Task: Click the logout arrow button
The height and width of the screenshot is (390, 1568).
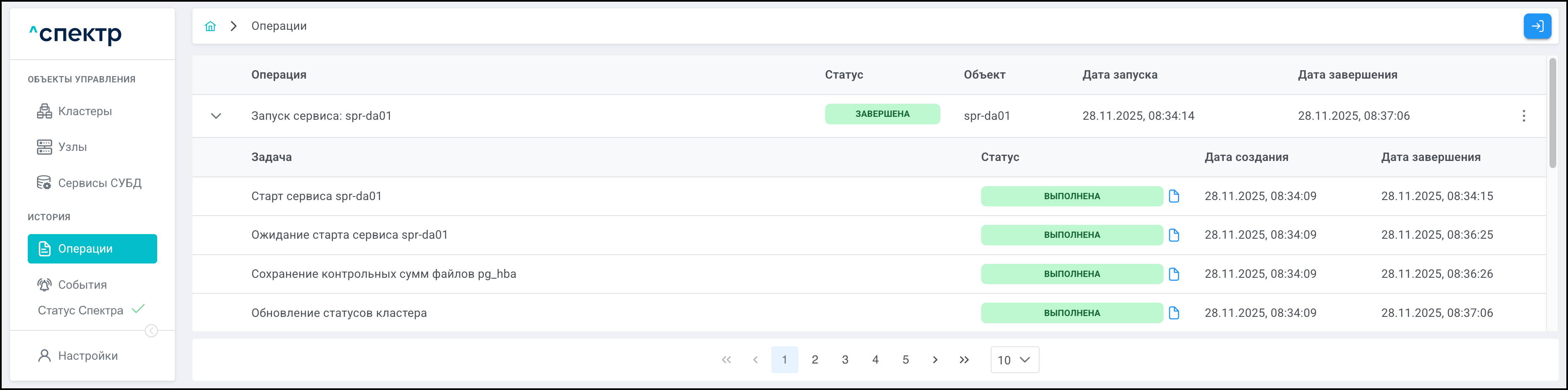Action: (x=1537, y=26)
